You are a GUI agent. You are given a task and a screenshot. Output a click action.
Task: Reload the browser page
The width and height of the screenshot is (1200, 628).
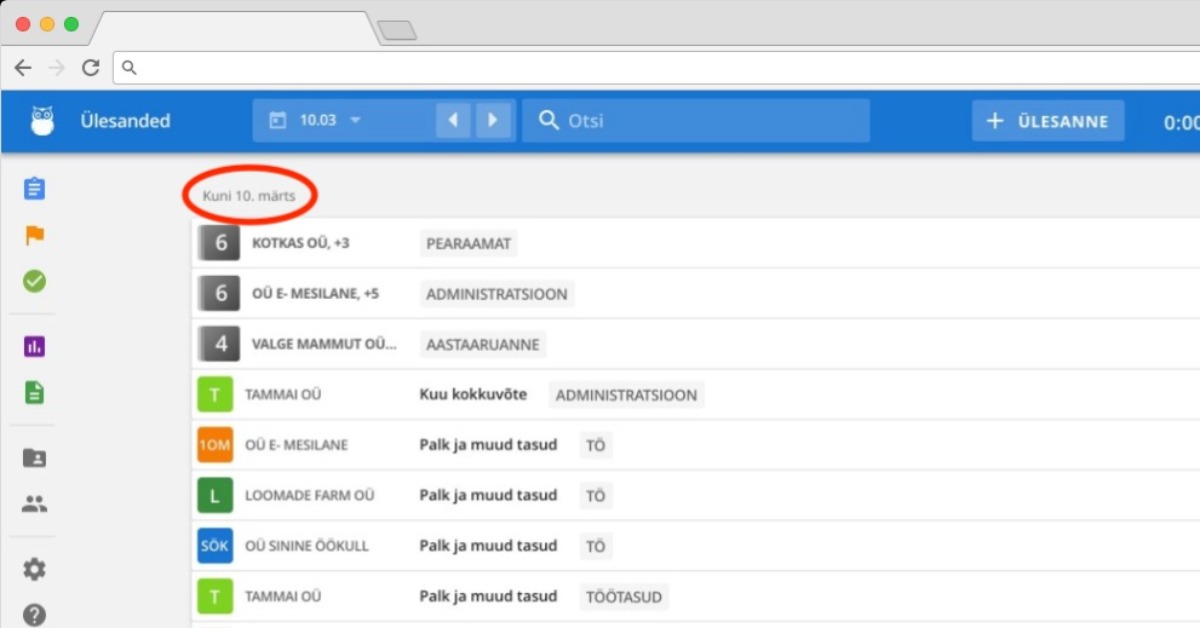[91, 68]
